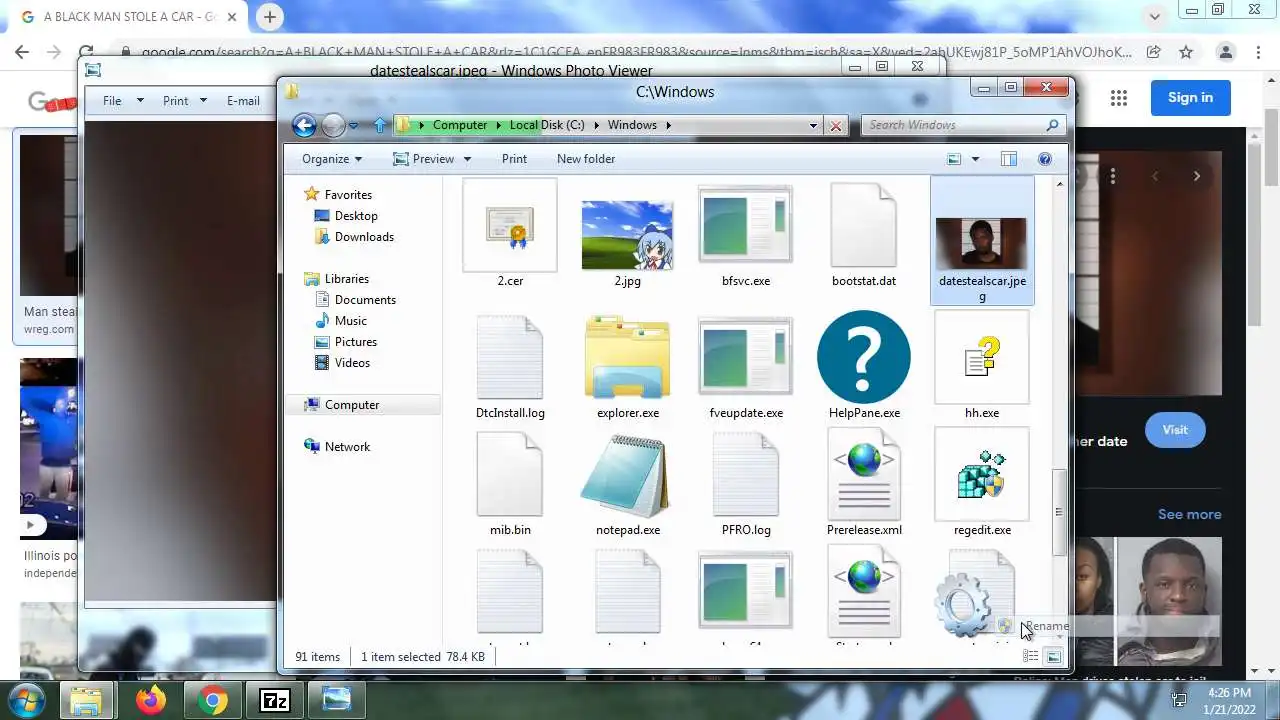Select mib.bin file
The height and width of the screenshot is (720, 1280).
(510, 483)
